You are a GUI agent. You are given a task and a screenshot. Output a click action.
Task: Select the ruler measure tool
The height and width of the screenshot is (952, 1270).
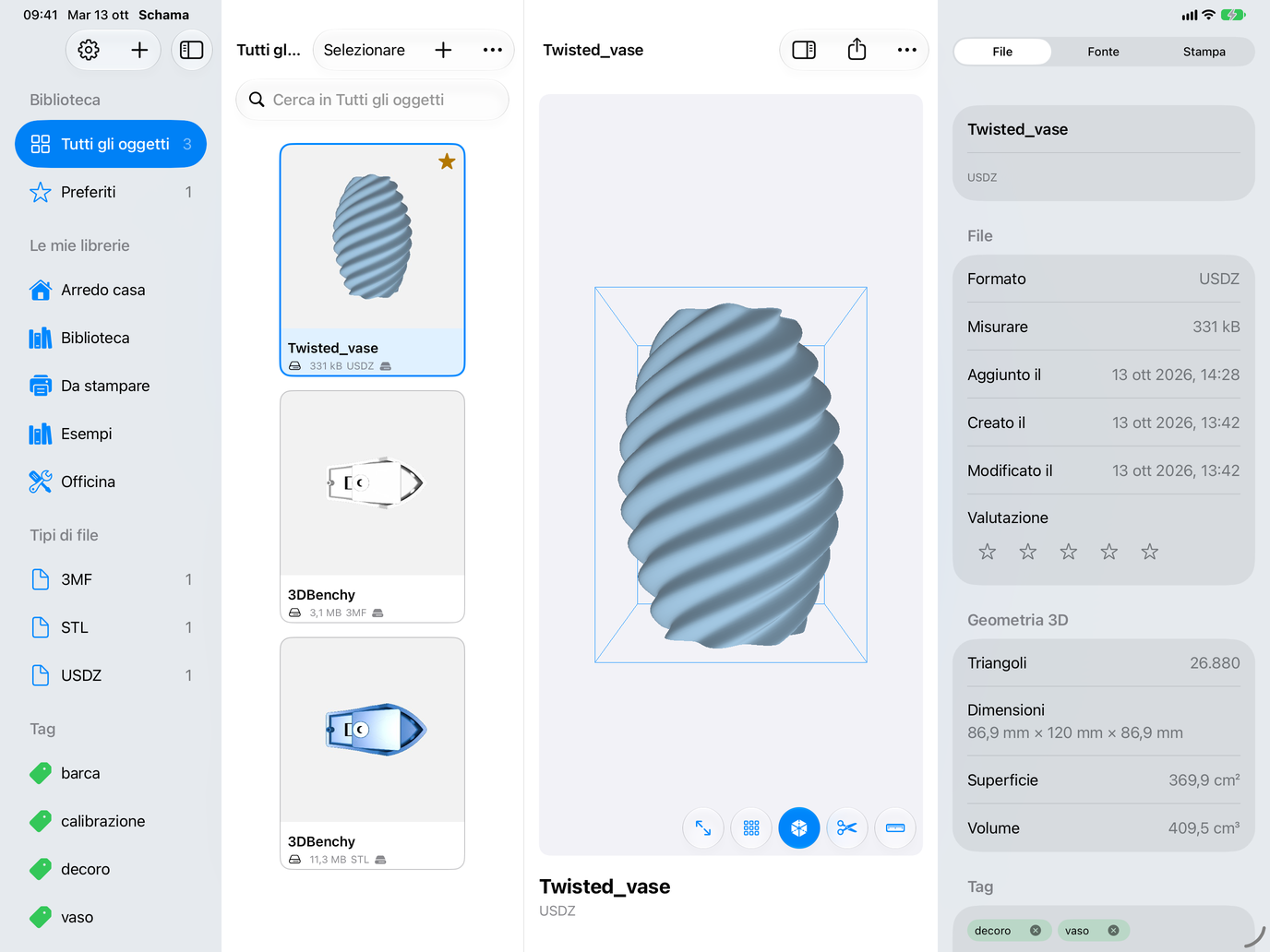(895, 828)
